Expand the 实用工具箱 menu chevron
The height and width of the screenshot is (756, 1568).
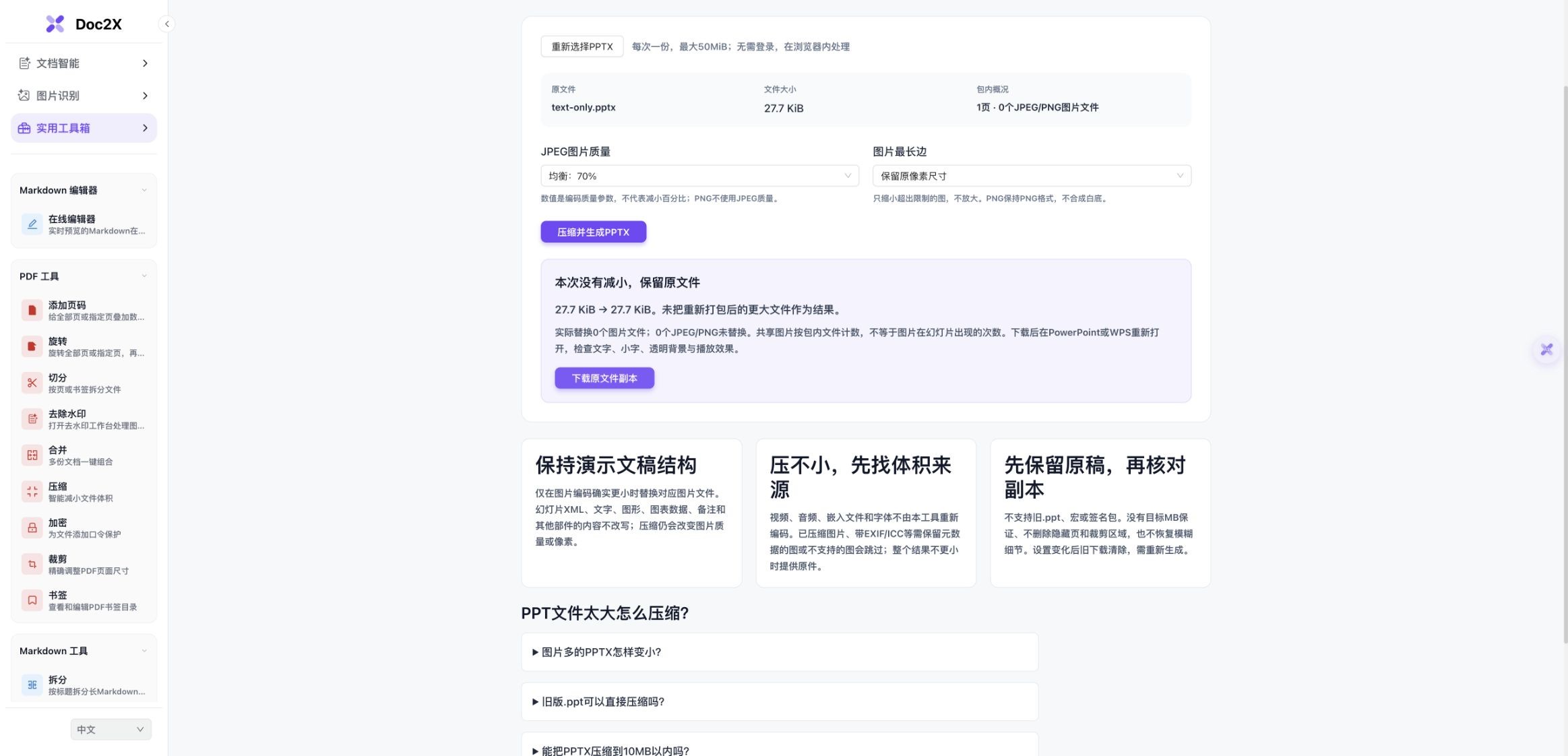coord(145,128)
